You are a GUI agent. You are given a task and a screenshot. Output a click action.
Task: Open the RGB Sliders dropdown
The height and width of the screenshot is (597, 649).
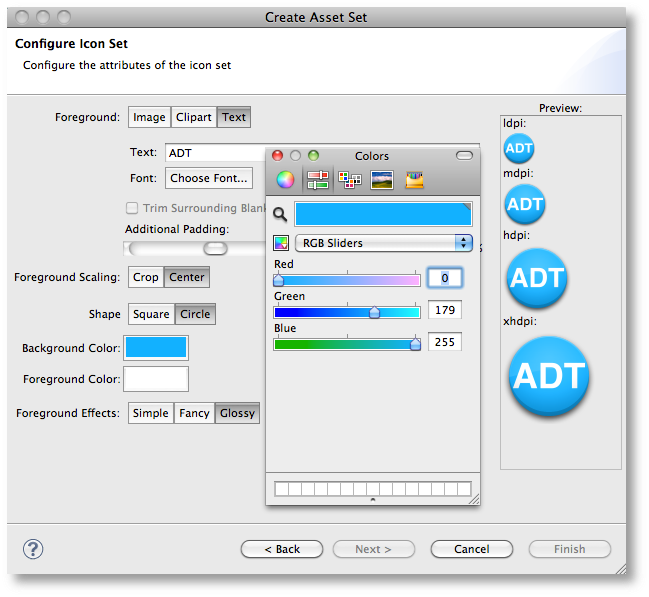[384, 243]
